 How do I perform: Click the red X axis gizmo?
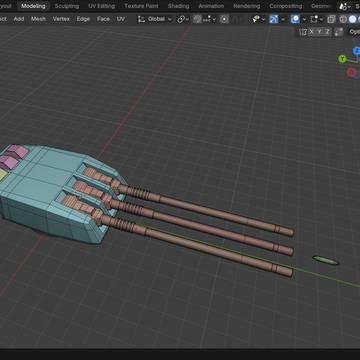click(351, 72)
